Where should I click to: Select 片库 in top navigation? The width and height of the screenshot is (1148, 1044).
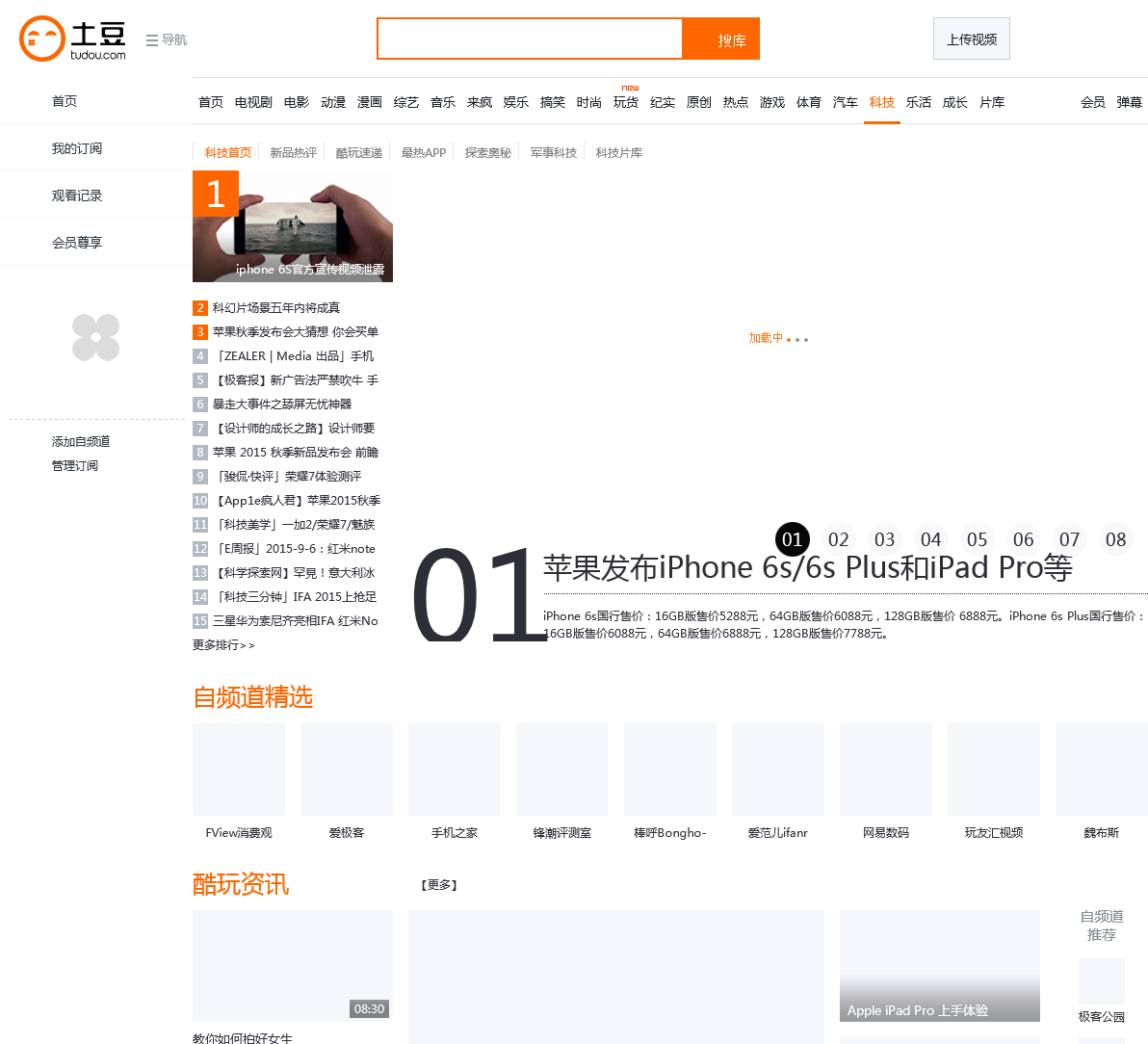[x=992, y=102]
